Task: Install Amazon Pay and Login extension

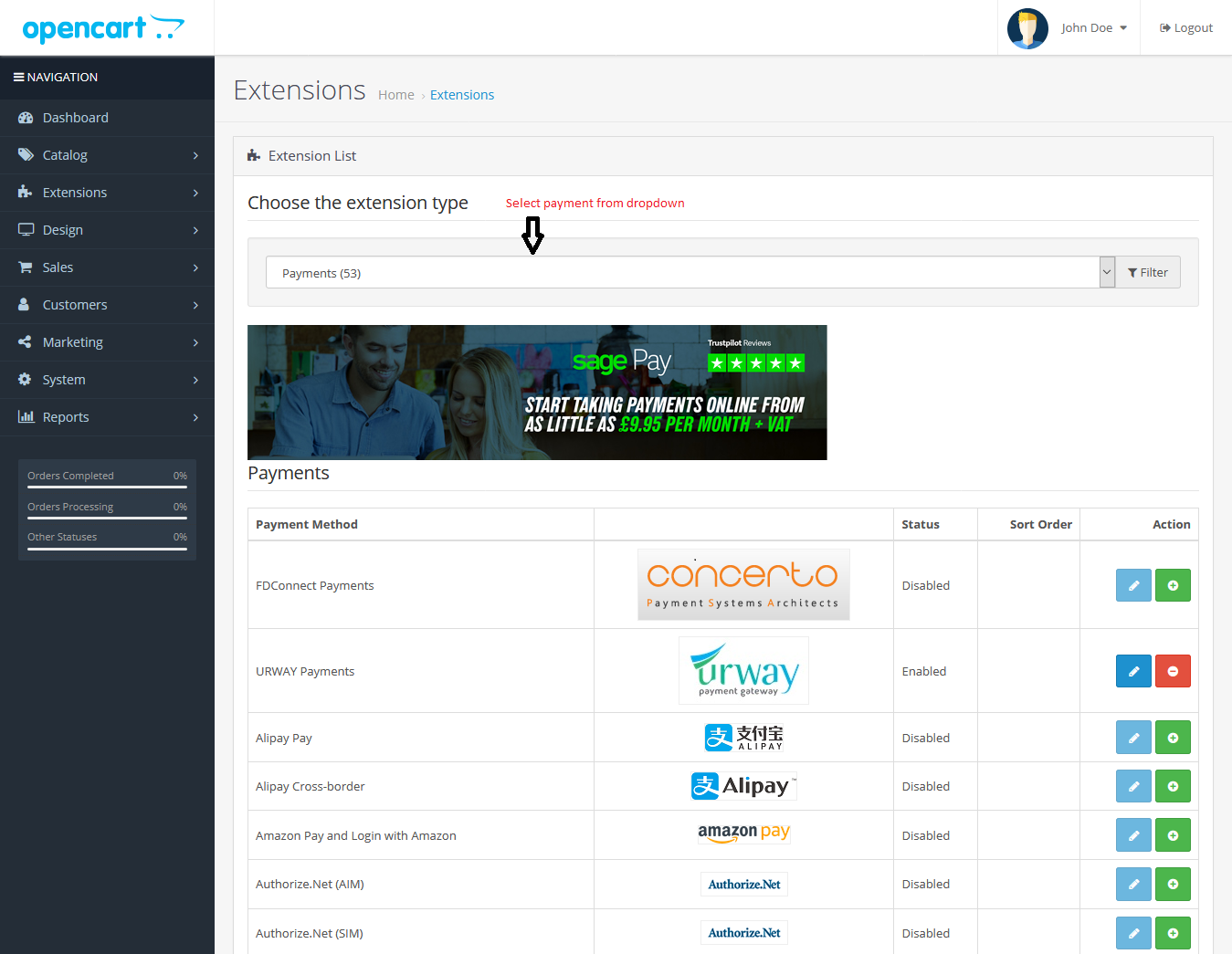Action: click(x=1173, y=835)
